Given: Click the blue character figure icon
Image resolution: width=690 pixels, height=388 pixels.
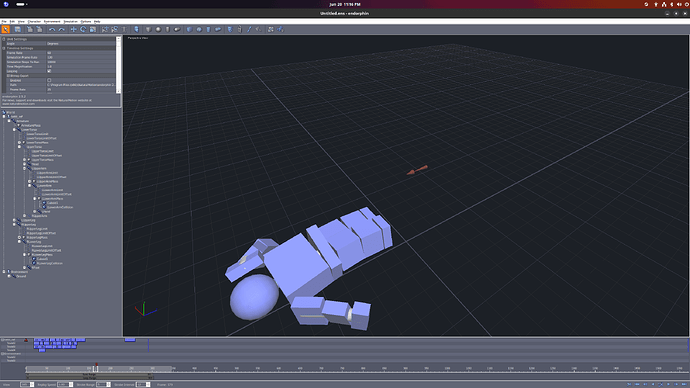Looking at the screenshot, I should [x=136, y=29].
